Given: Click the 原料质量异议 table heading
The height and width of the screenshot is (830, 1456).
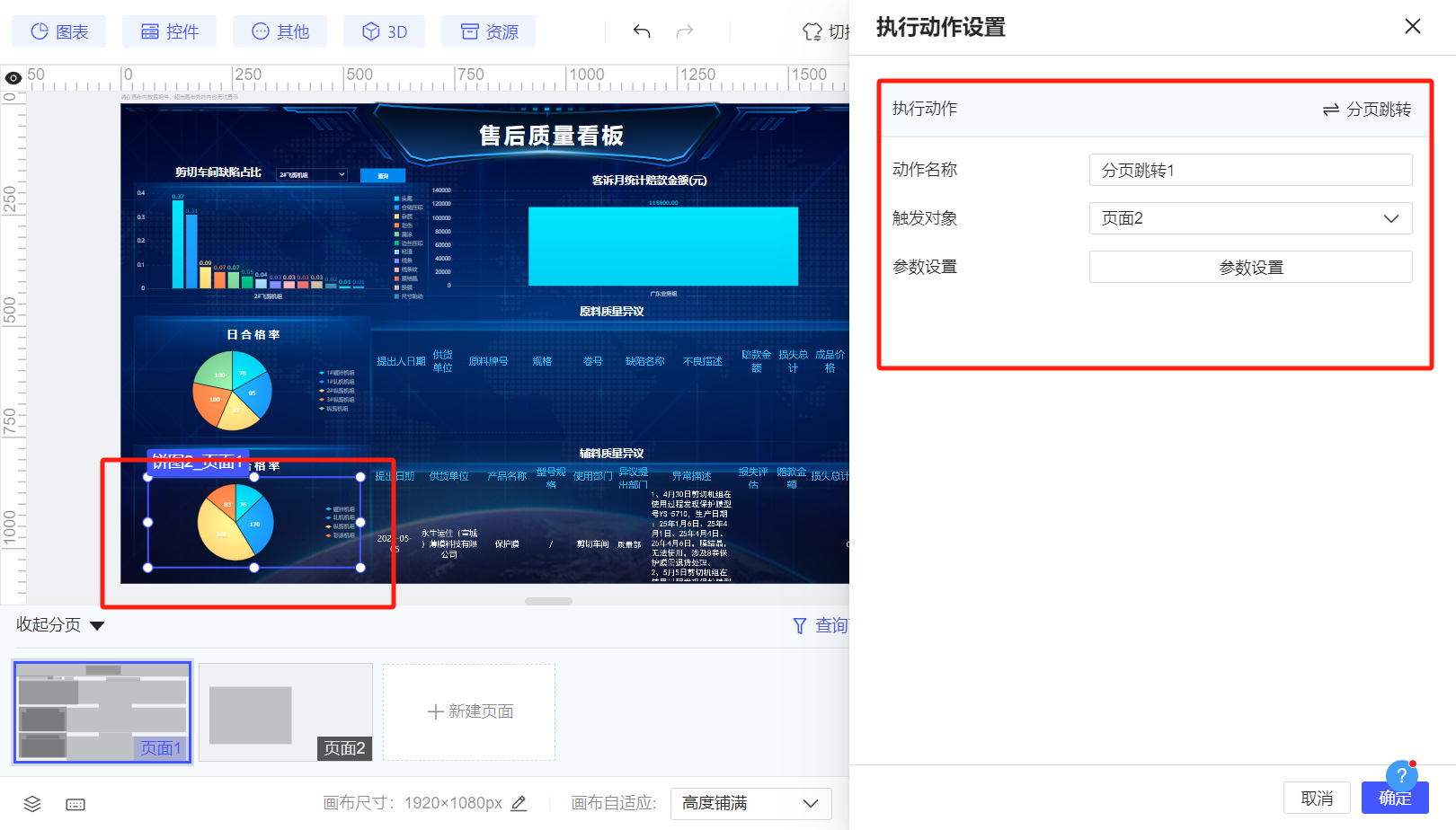Looking at the screenshot, I should pyautogui.click(x=611, y=312).
